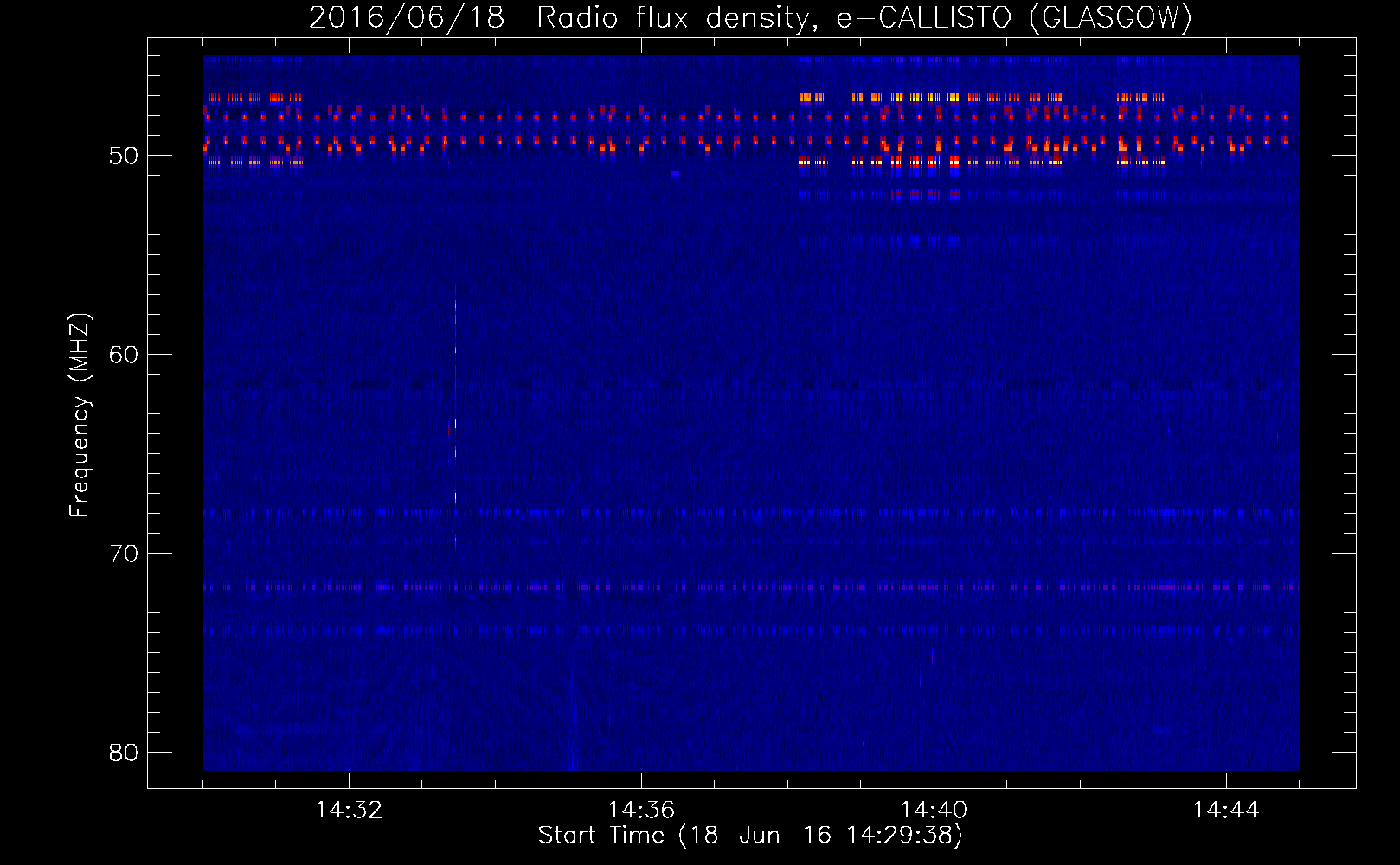Click the vertical red burst streak near 14:33
Screen dimensions: 1400x865
click(455, 417)
